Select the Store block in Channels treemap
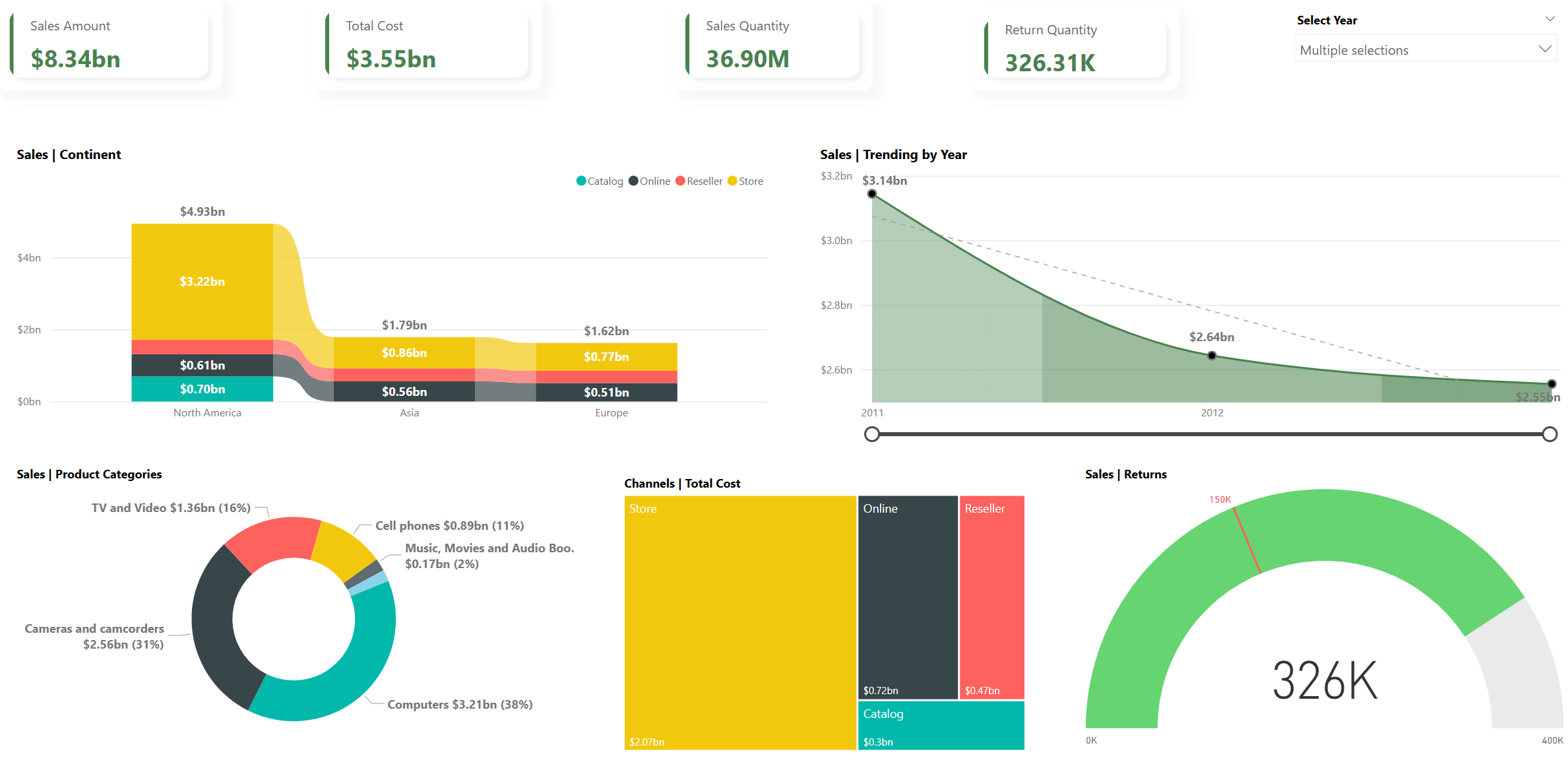1568x772 pixels. [739, 620]
